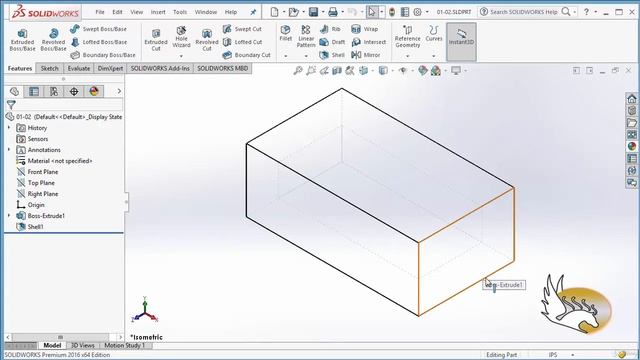Choose Swept Boss/Base
The image size is (640, 360).
[98, 29]
